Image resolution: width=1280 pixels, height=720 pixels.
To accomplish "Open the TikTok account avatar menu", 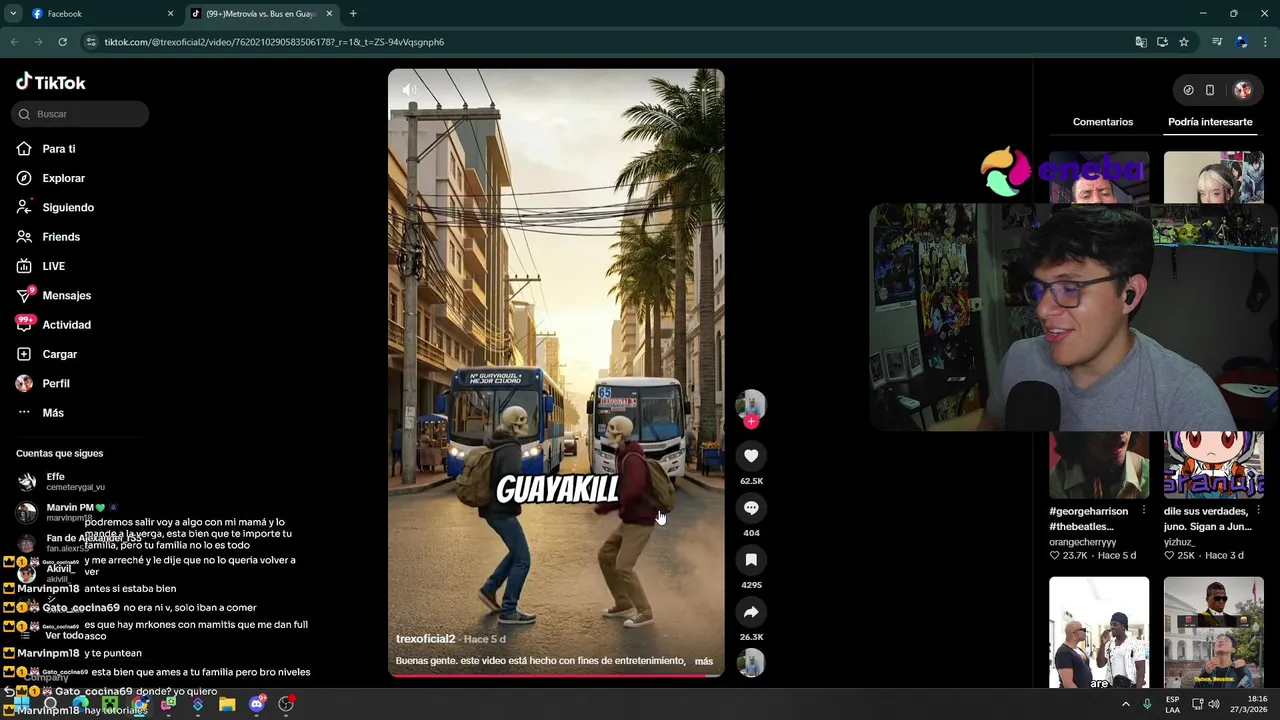I will coord(1243,90).
